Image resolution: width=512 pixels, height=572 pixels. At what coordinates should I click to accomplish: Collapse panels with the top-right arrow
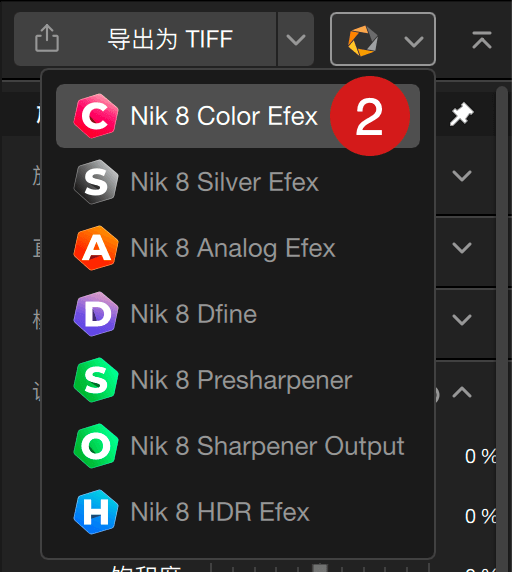482,40
